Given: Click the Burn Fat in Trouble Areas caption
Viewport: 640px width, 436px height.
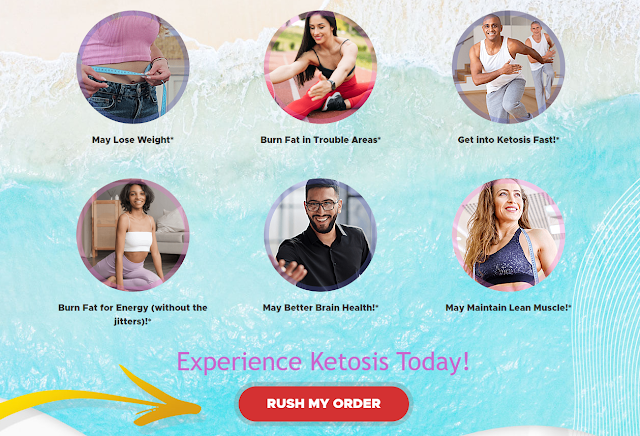Looking at the screenshot, I should point(320,140).
